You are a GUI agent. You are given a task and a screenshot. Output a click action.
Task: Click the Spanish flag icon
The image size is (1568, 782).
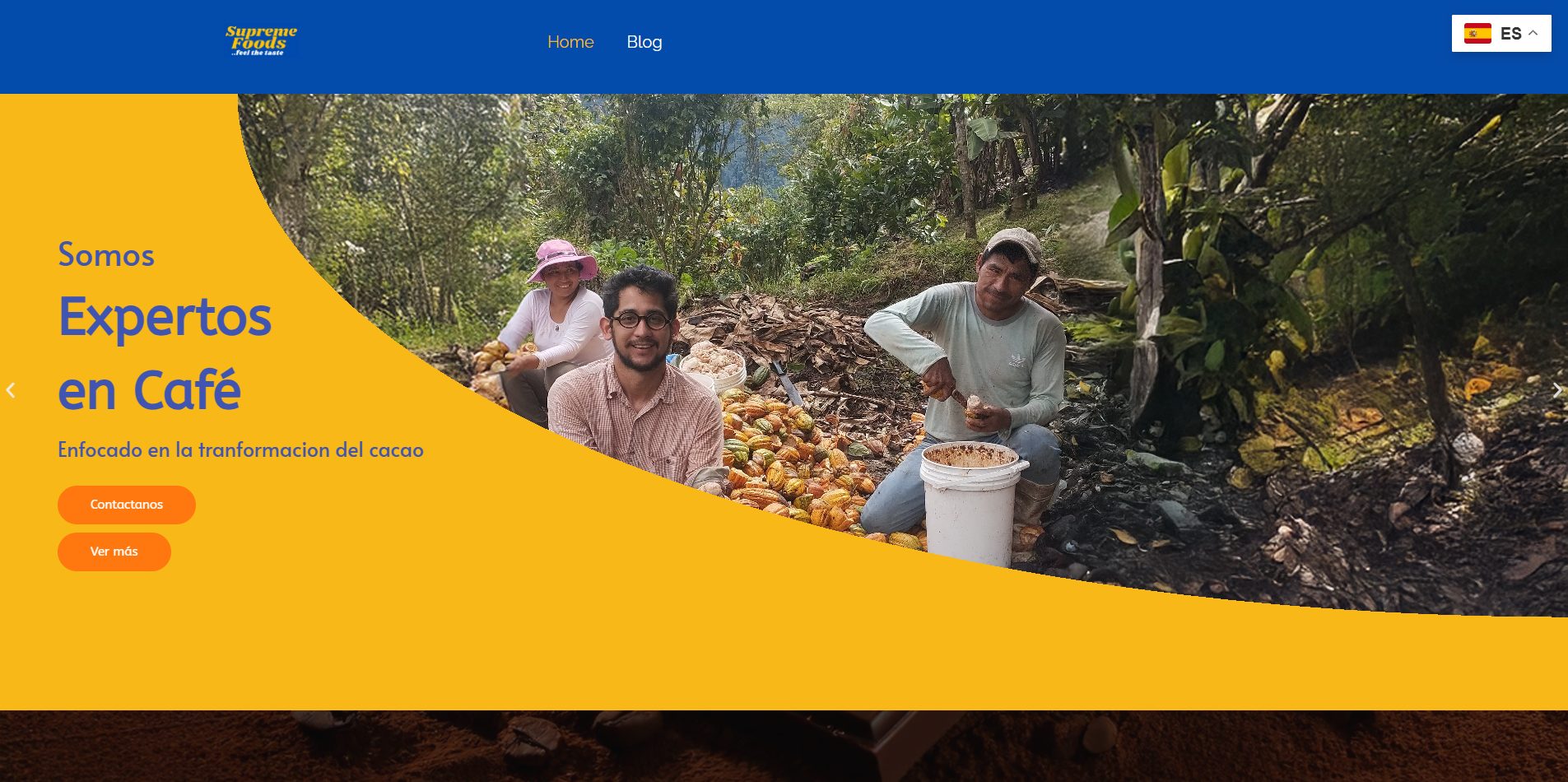coord(1477,34)
